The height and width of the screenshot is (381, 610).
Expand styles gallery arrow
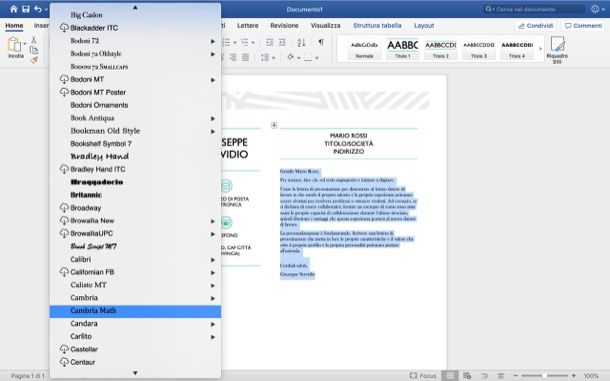point(540,49)
